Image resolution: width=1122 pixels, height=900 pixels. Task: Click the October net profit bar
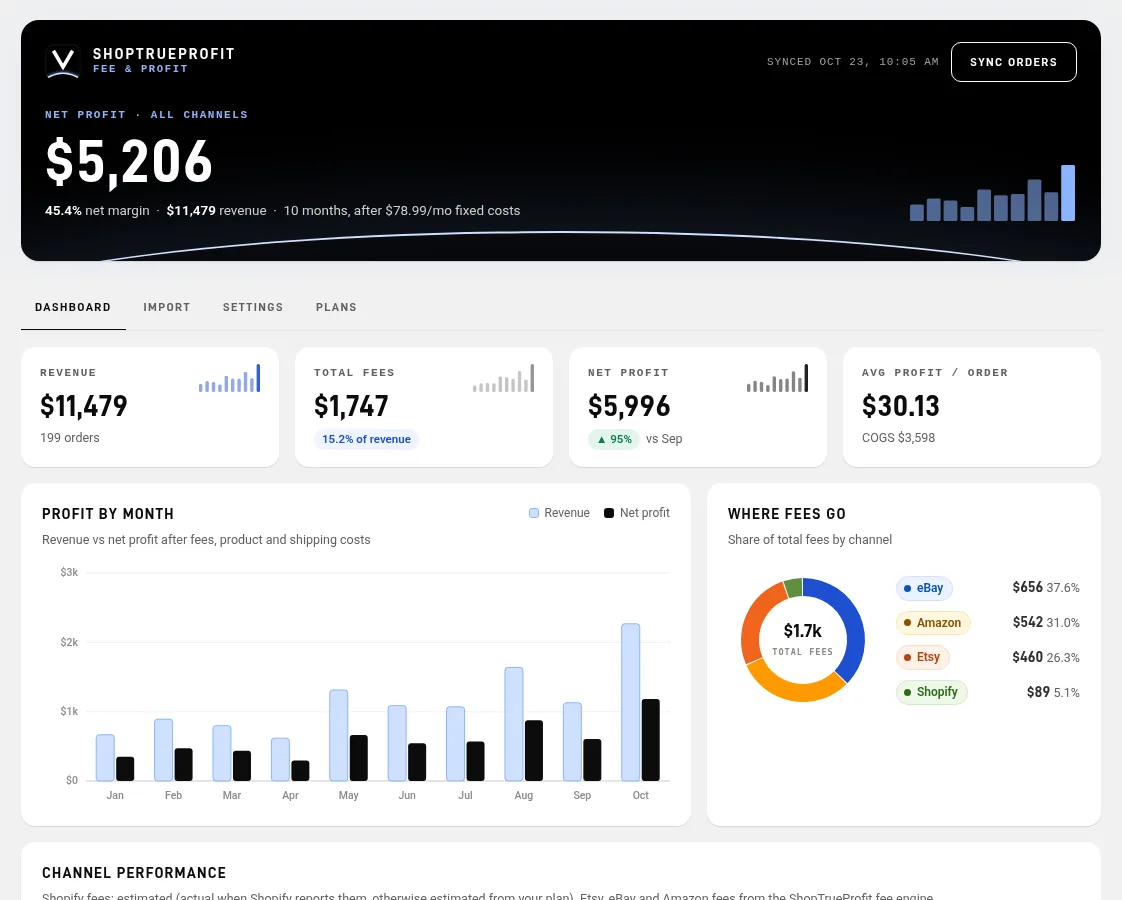click(x=650, y=740)
